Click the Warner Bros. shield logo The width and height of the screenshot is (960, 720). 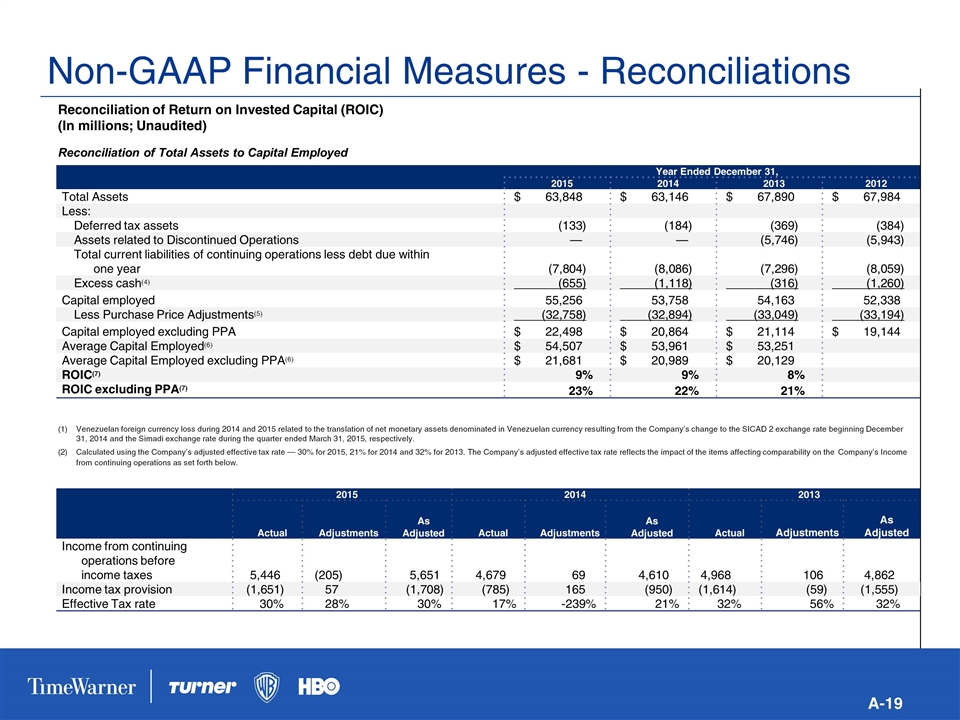click(267, 687)
